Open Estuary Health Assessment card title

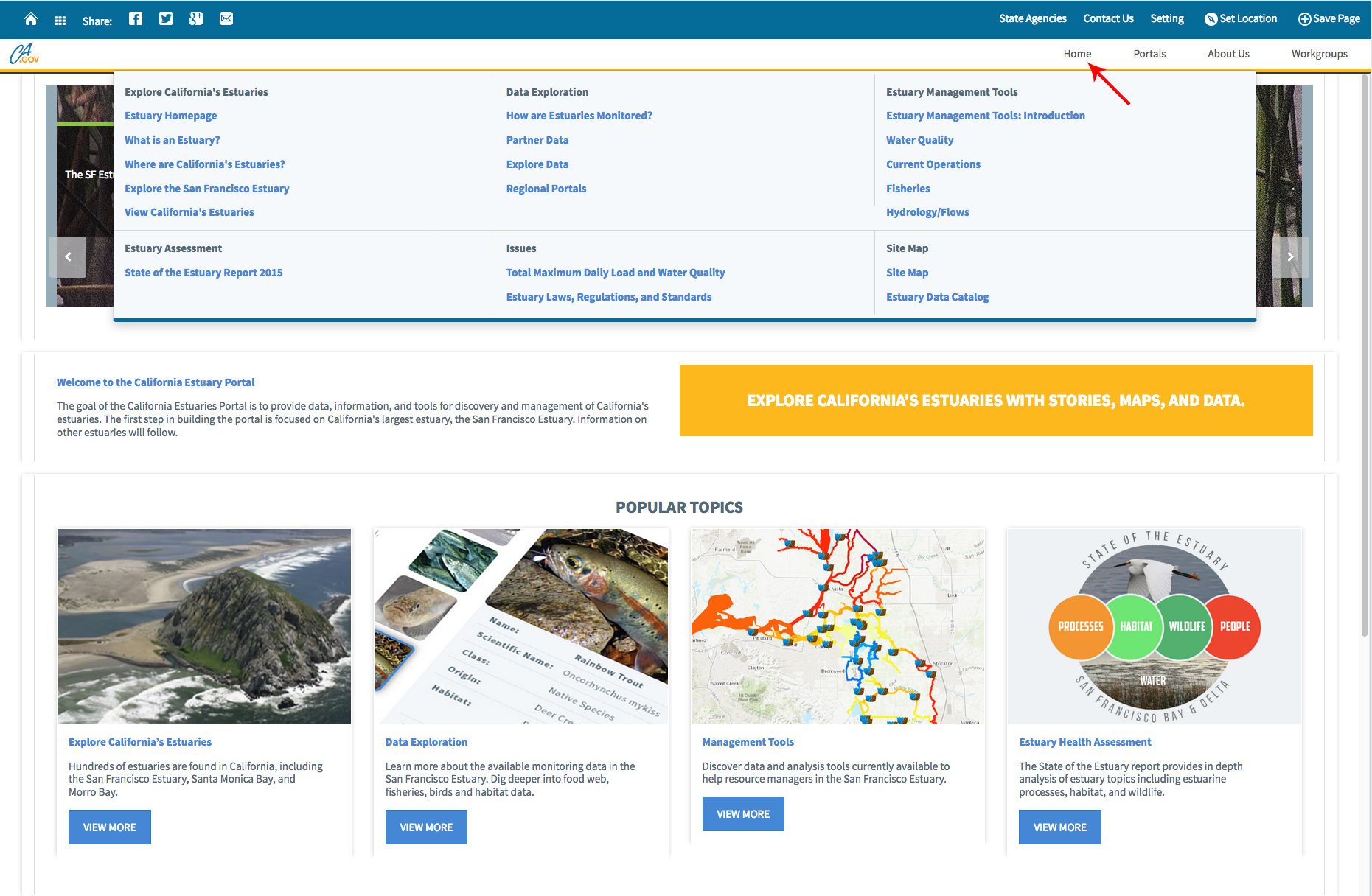point(1084,742)
